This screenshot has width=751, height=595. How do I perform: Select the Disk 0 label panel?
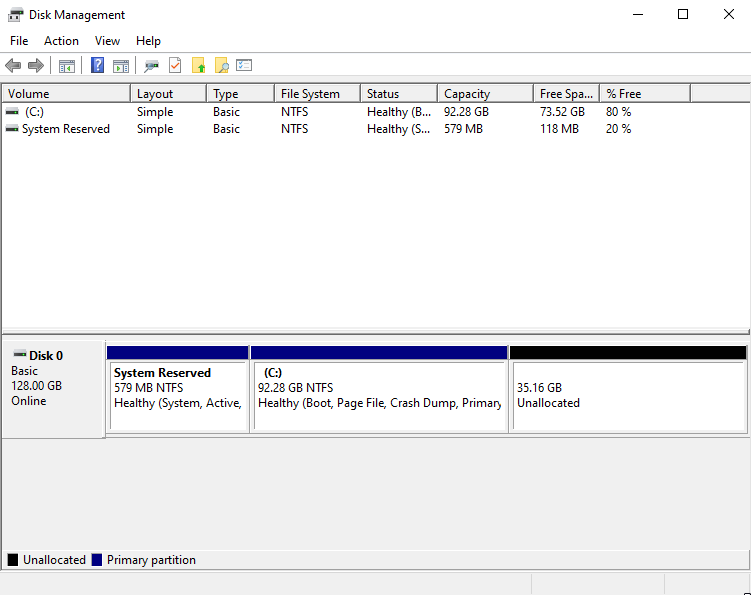(54, 389)
